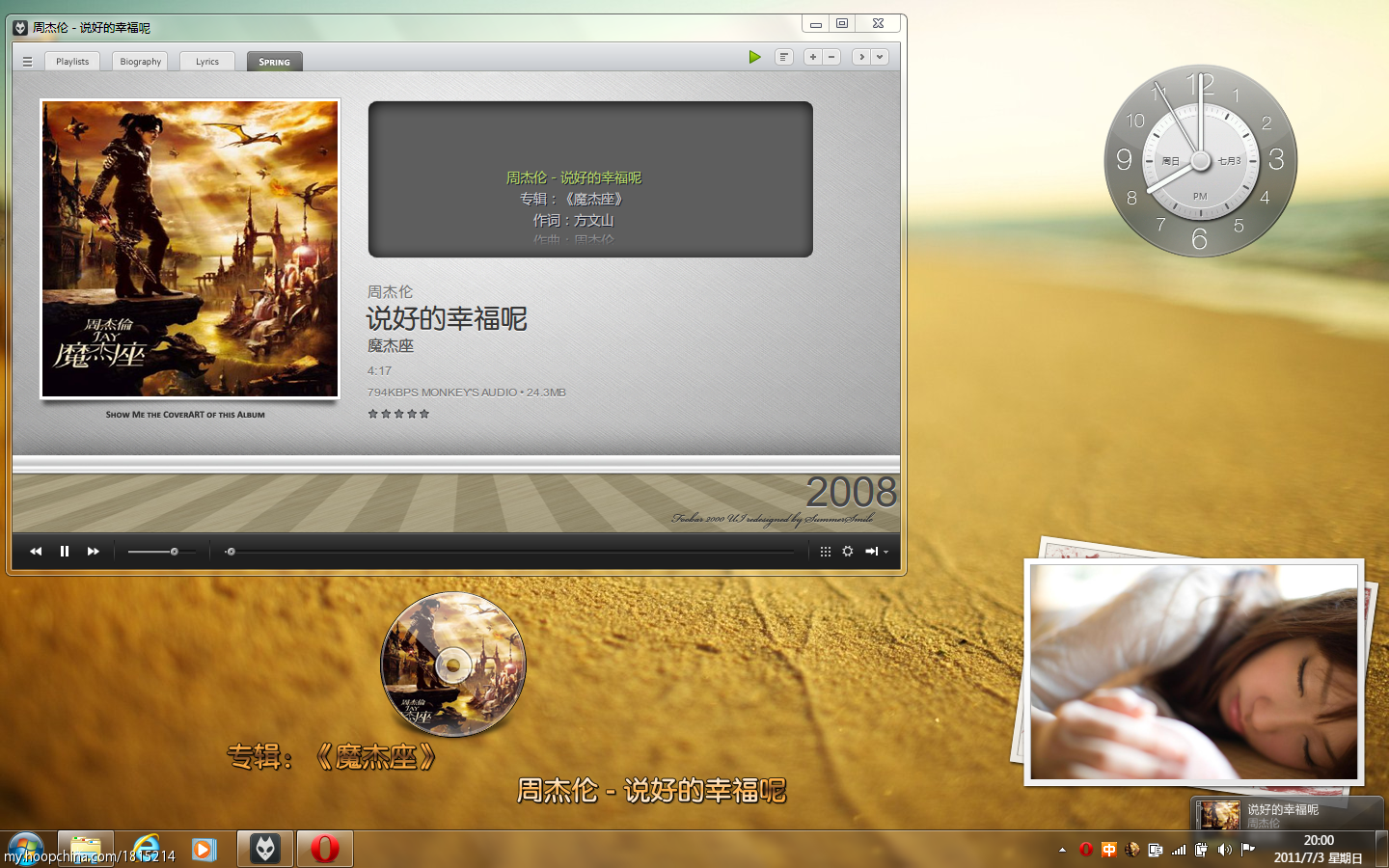Skip to the next track
Screen dimensions: 1389x868
(94, 552)
